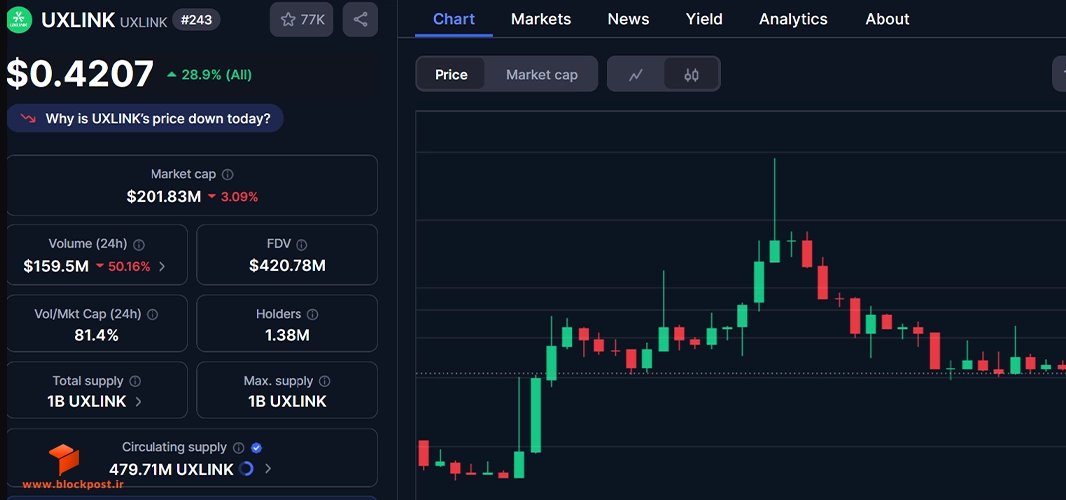Click the tallest-wick green candle at chart peak
Image resolution: width=1066 pixels, height=500 pixels.
click(774, 250)
